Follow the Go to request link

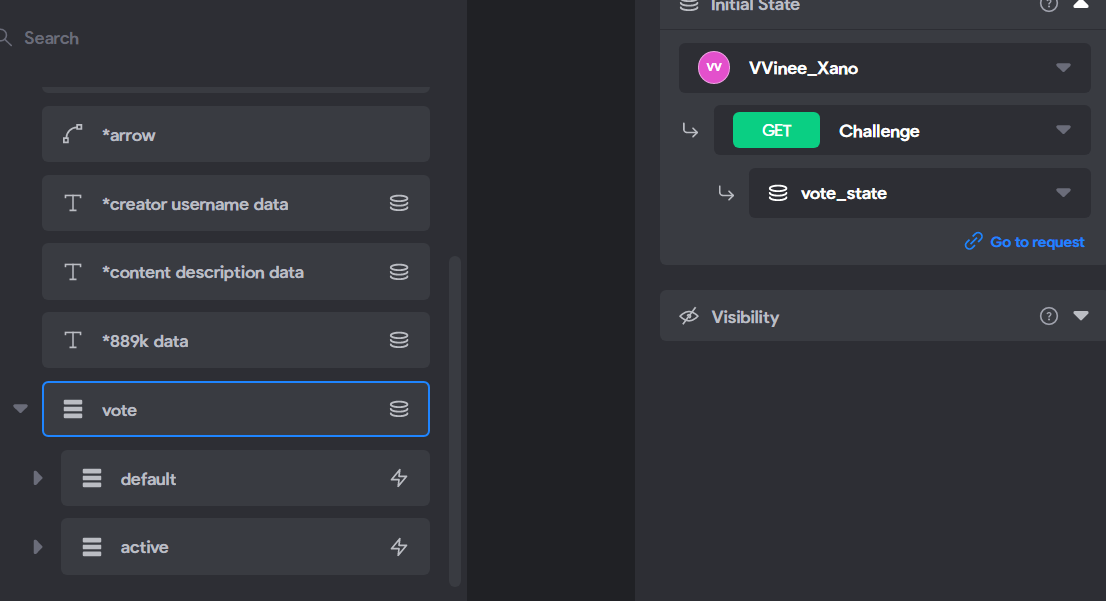(1025, 241)
